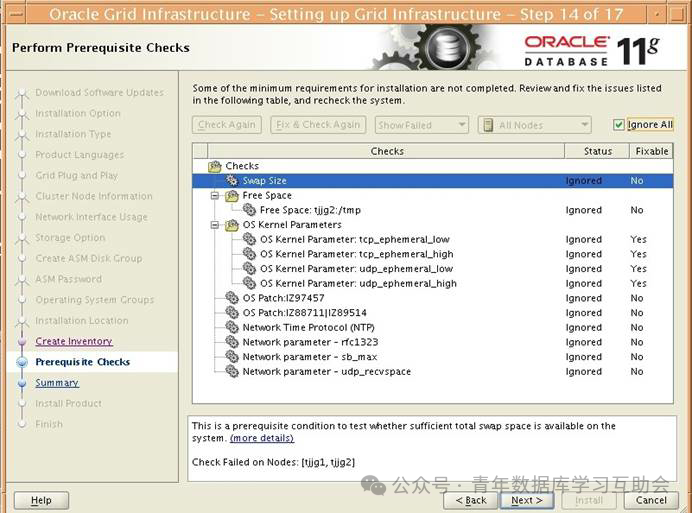Click Fix & Check Again button
Viewport: 692px width, 513px height.
tap(318, 125)
